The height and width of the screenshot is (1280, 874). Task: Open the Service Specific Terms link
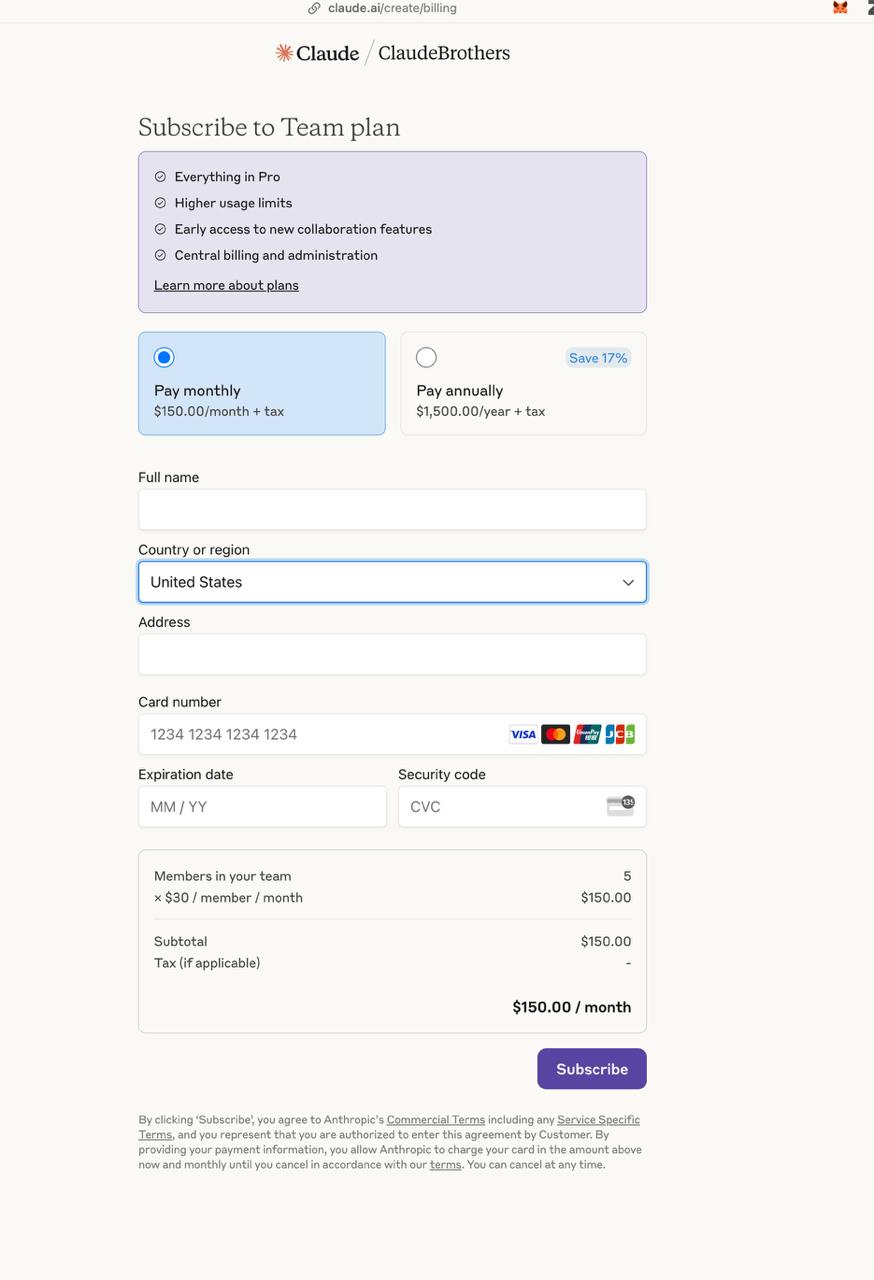point(598,1120)
